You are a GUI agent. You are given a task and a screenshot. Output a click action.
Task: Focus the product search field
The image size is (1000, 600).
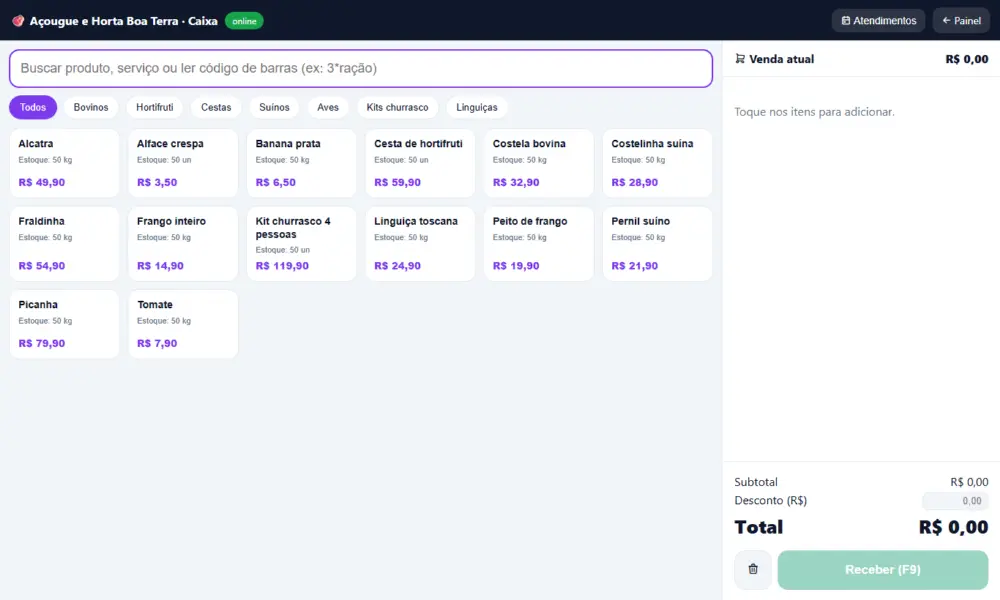click(x=361, y=68)
